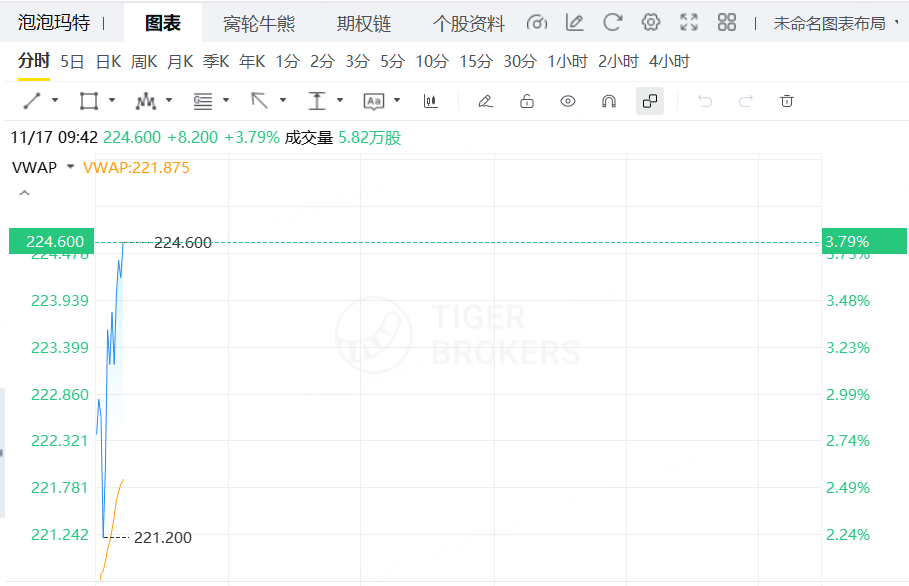Refresh the chart with the reload icon
Viewport: 909px width, 586px height.
613,23
